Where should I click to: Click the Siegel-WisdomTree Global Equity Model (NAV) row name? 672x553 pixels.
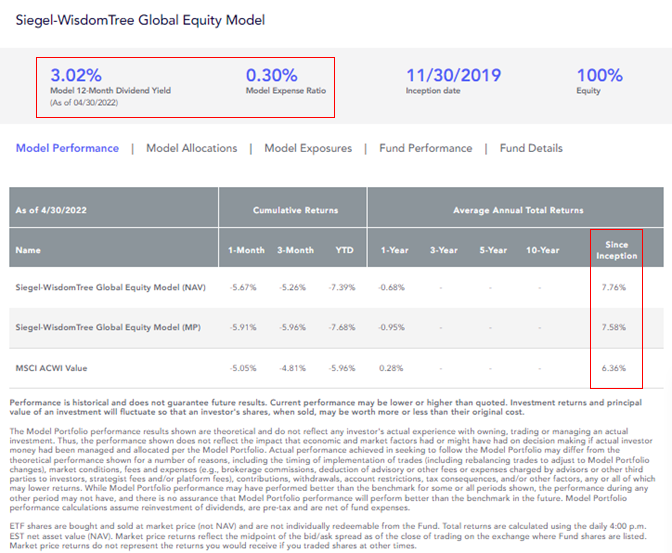(111, 287)
